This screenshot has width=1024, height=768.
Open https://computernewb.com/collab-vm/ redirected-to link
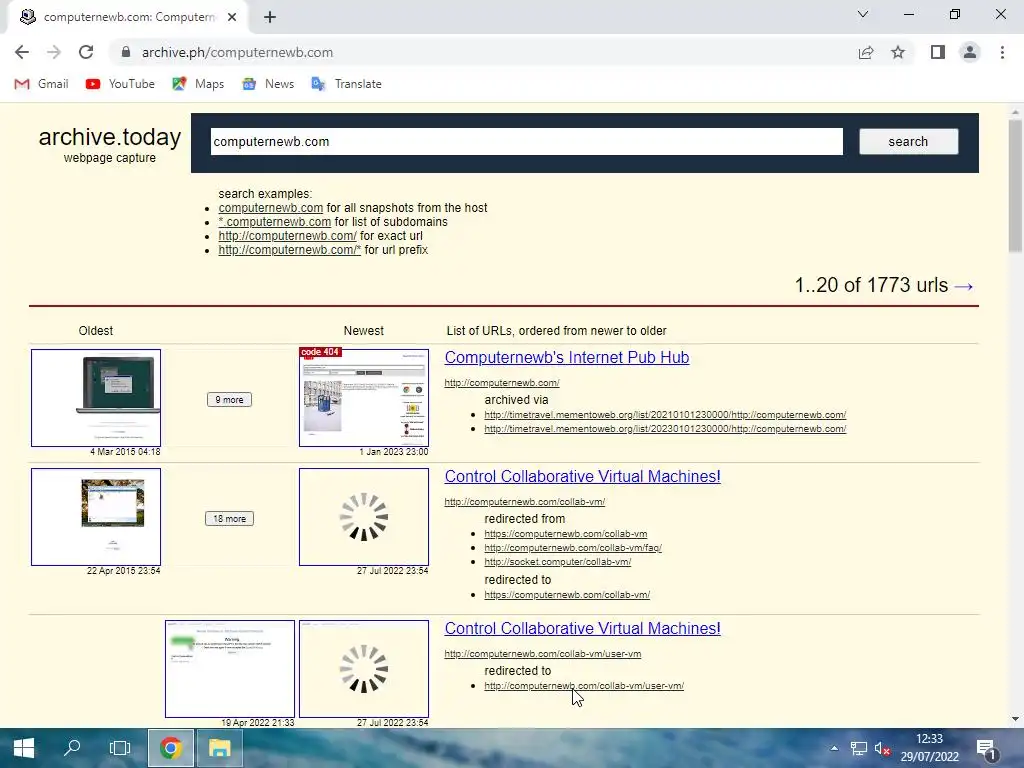point(567,595)
